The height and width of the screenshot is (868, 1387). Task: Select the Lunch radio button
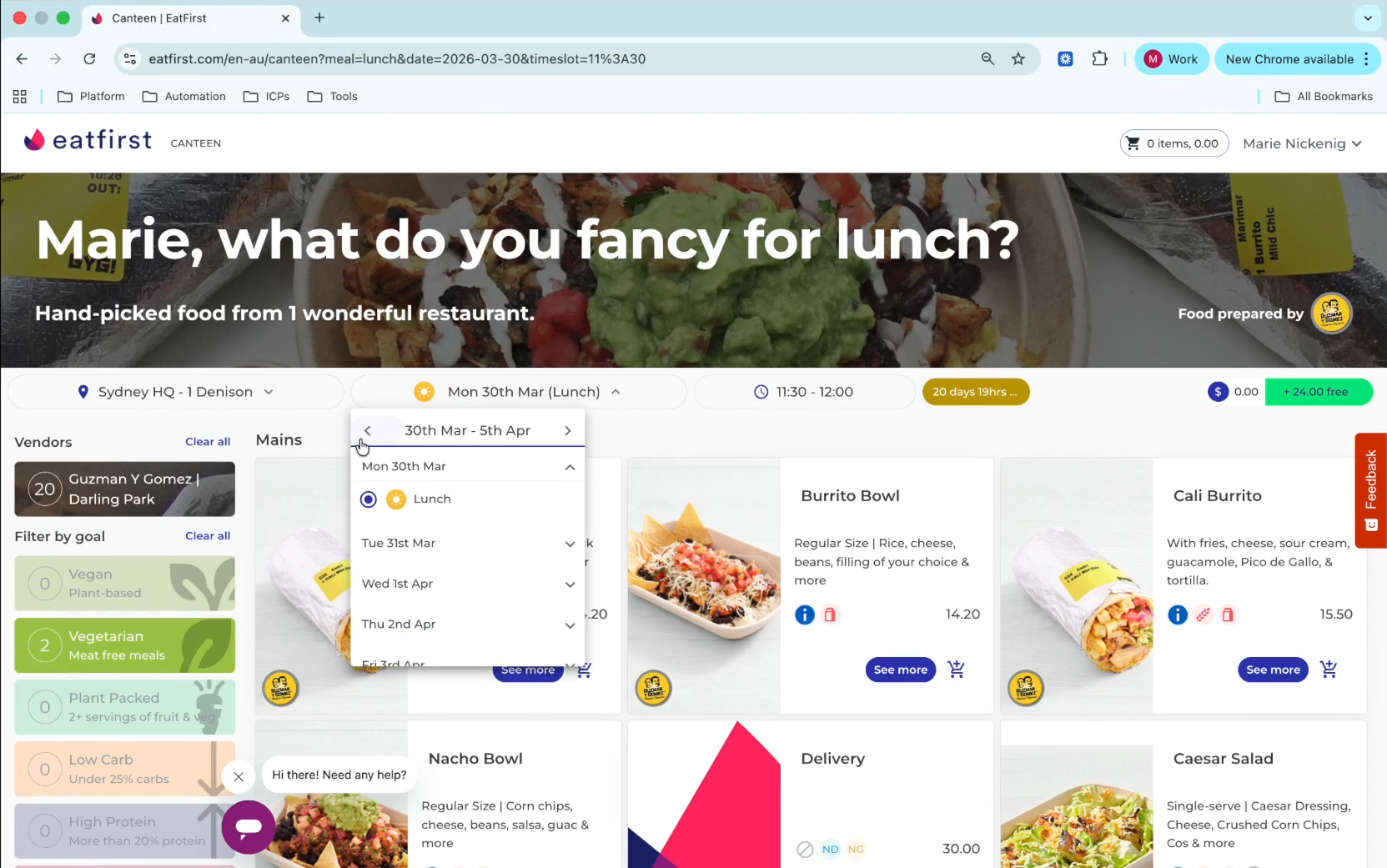pyautogui.click(x=369, y=499)
